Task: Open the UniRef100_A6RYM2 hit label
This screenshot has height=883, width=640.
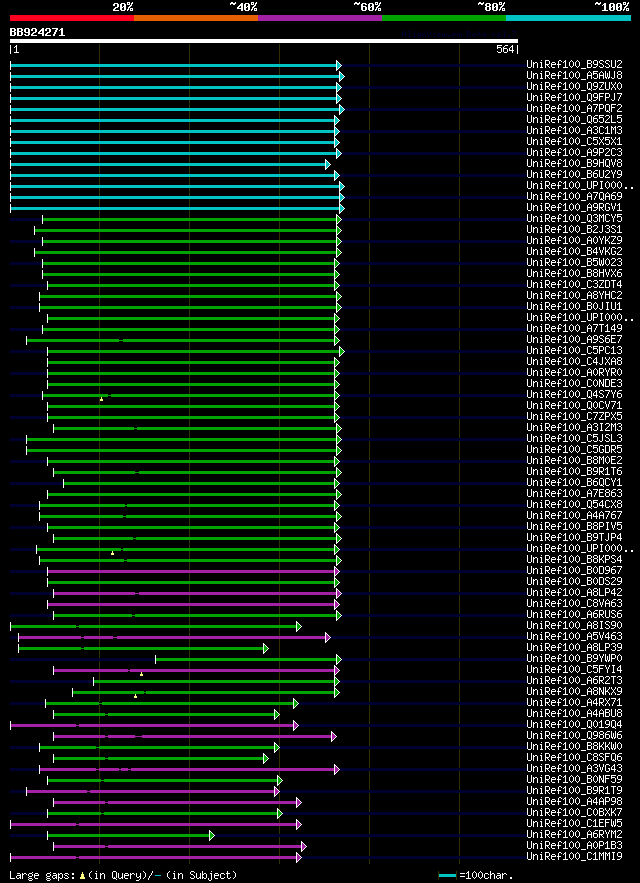Action: coord(574,835)
